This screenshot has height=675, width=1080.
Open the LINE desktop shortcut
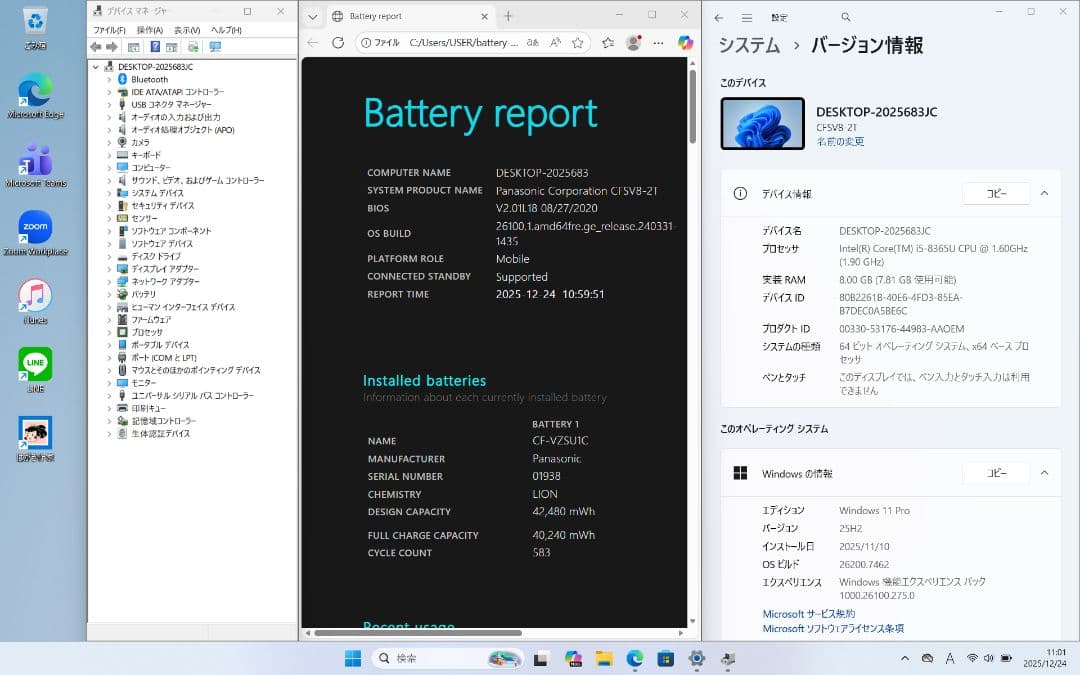[35, 370]
